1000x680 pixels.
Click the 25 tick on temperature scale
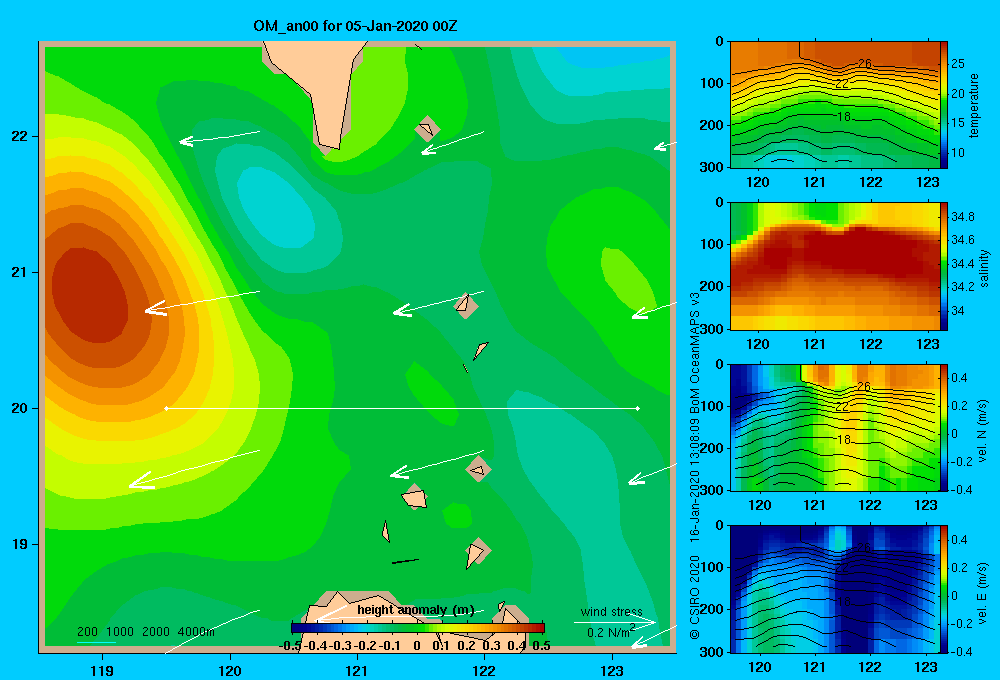pos(958,64)
